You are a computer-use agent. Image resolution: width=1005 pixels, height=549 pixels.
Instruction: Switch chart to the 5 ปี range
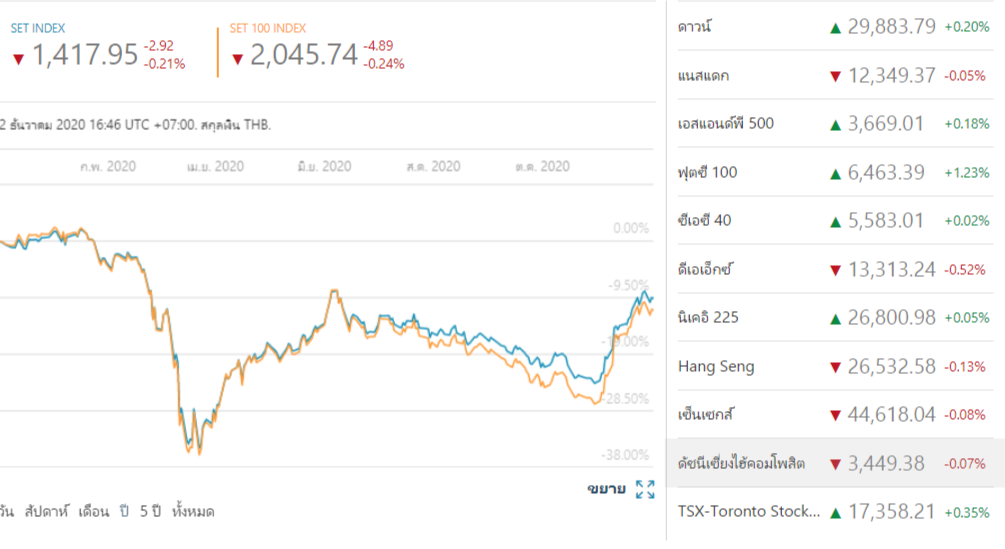(150, 511)
